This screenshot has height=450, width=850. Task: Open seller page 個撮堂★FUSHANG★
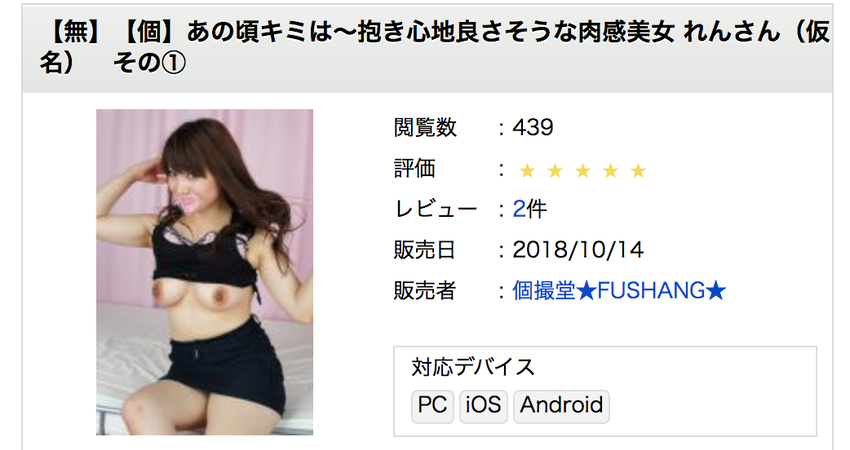coord(619,291)
